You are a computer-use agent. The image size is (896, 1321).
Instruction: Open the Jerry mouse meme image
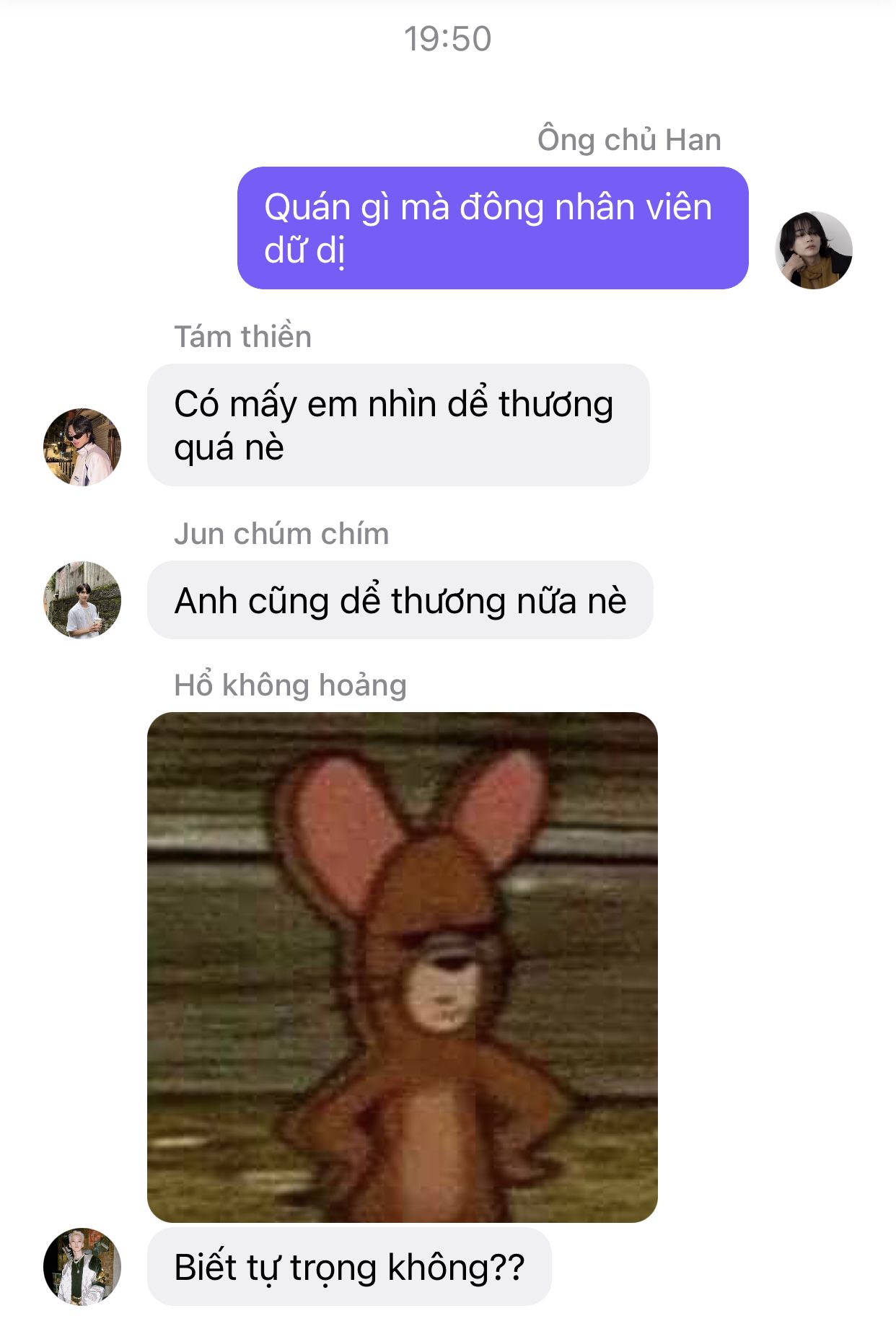(x=403, y=967)
